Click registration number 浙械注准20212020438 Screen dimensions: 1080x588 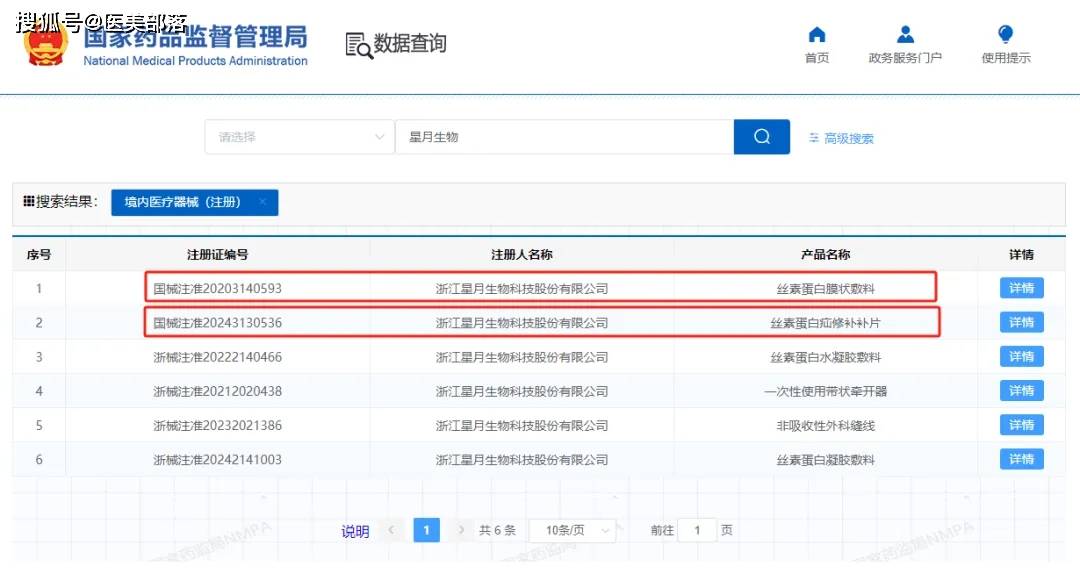[218, 391]
